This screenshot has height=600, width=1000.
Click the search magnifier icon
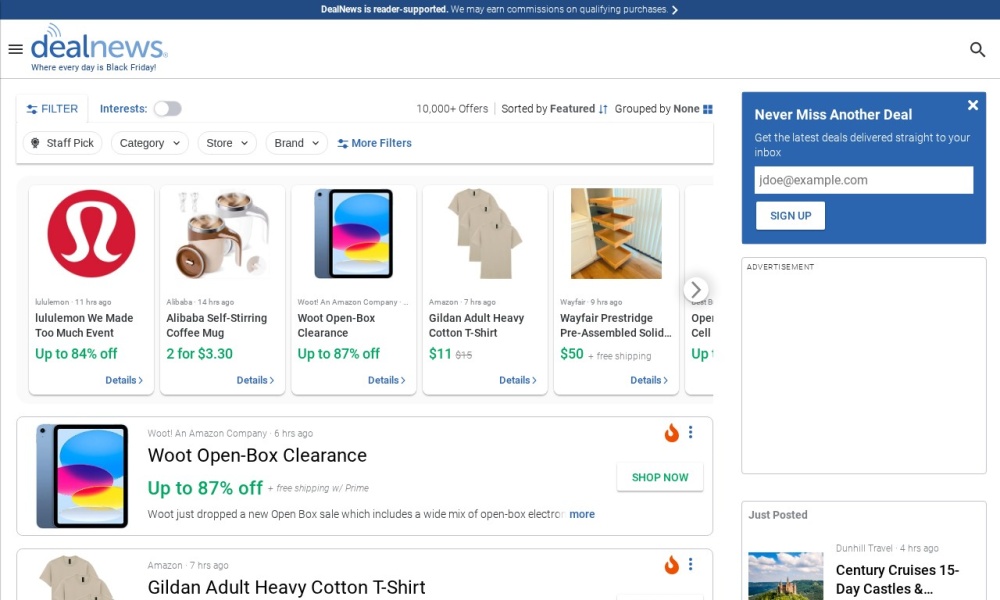coord(977,49)
